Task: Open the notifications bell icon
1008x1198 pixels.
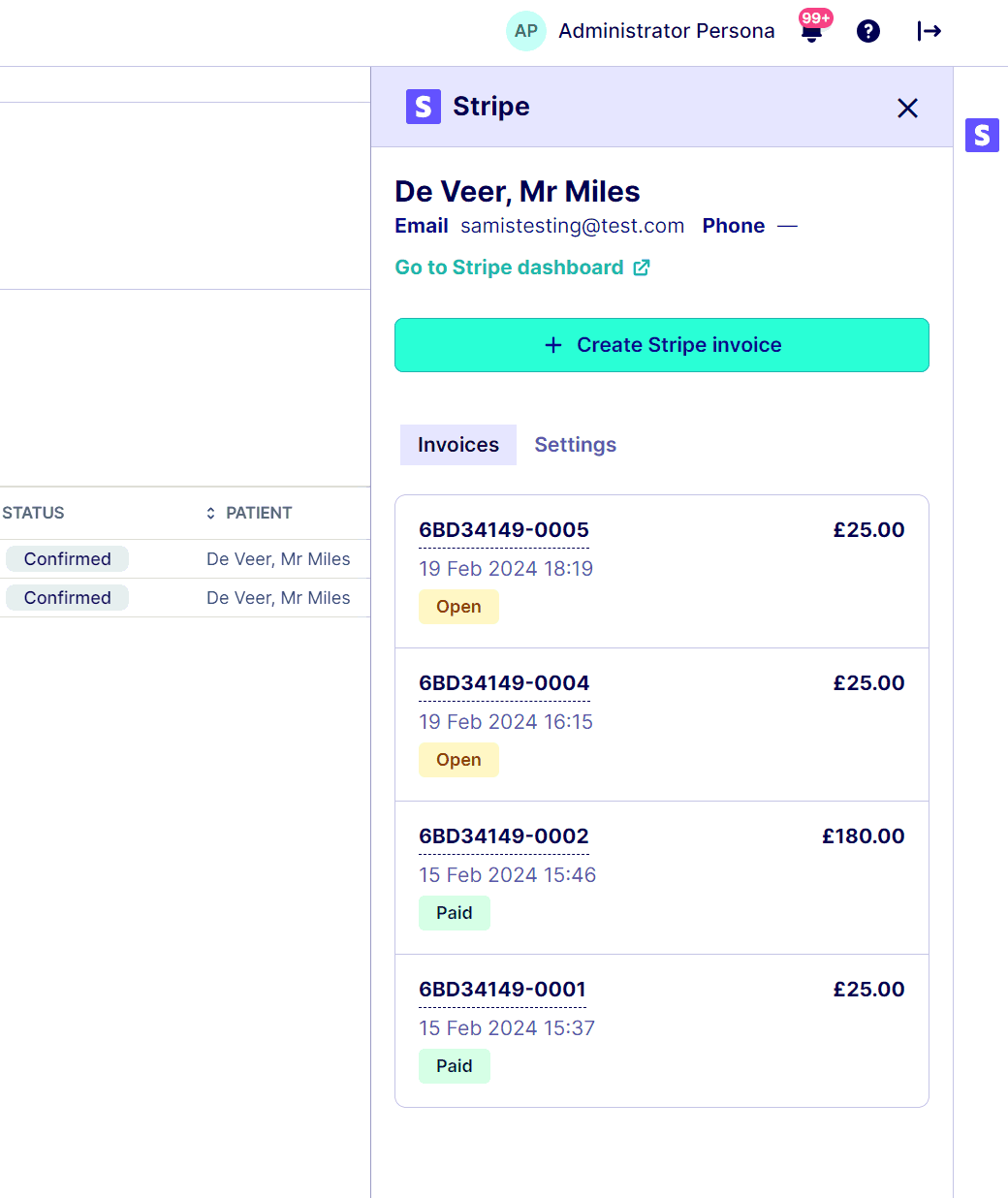Action: [x=812, y=32]
